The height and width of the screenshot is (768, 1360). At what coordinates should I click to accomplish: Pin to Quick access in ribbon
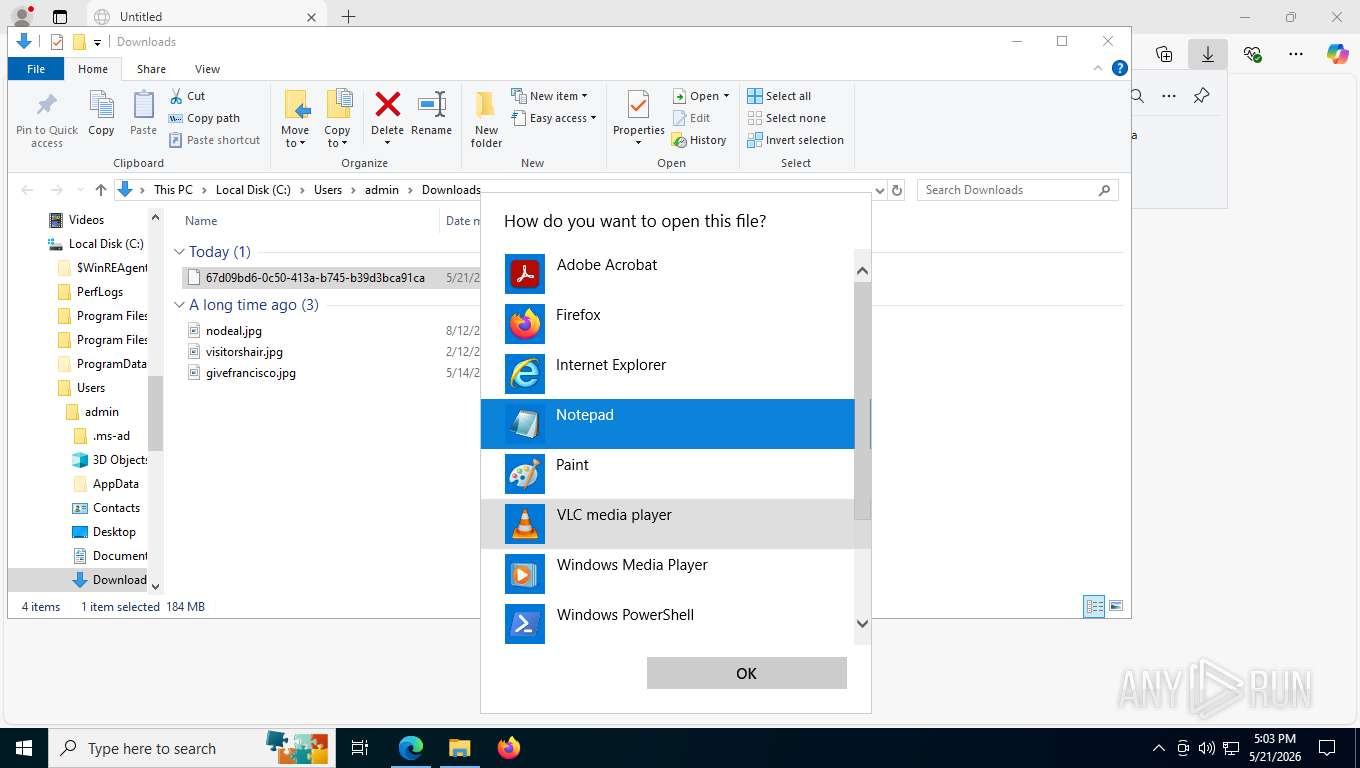click(47, 120)
